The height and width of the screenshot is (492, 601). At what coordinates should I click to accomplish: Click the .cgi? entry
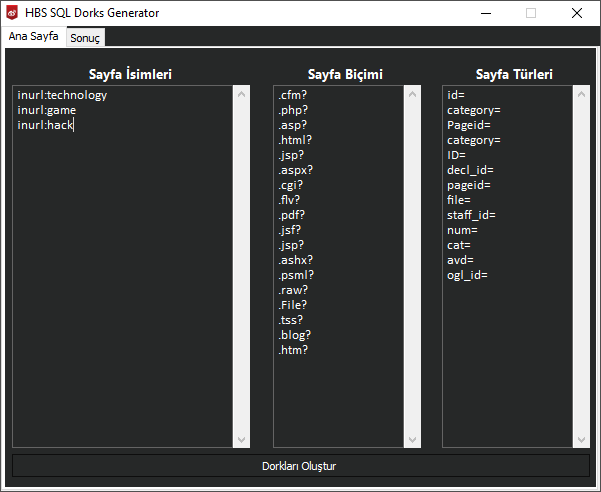click(291, 185)
